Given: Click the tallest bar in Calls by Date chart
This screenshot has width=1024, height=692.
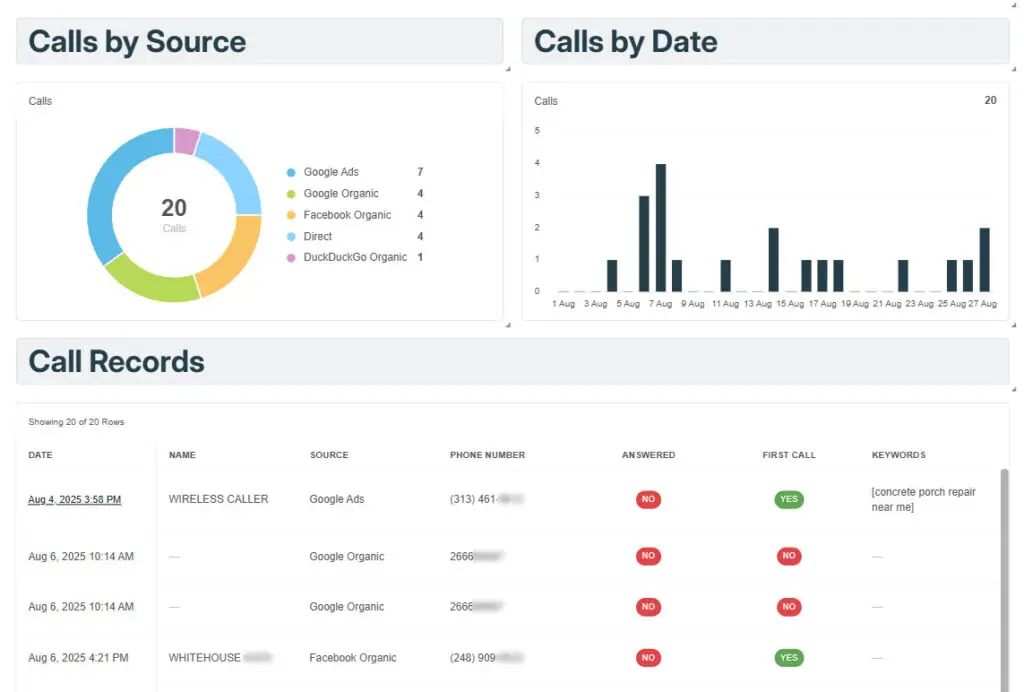Looking at the screenshot, I should (x=660, y=227).
